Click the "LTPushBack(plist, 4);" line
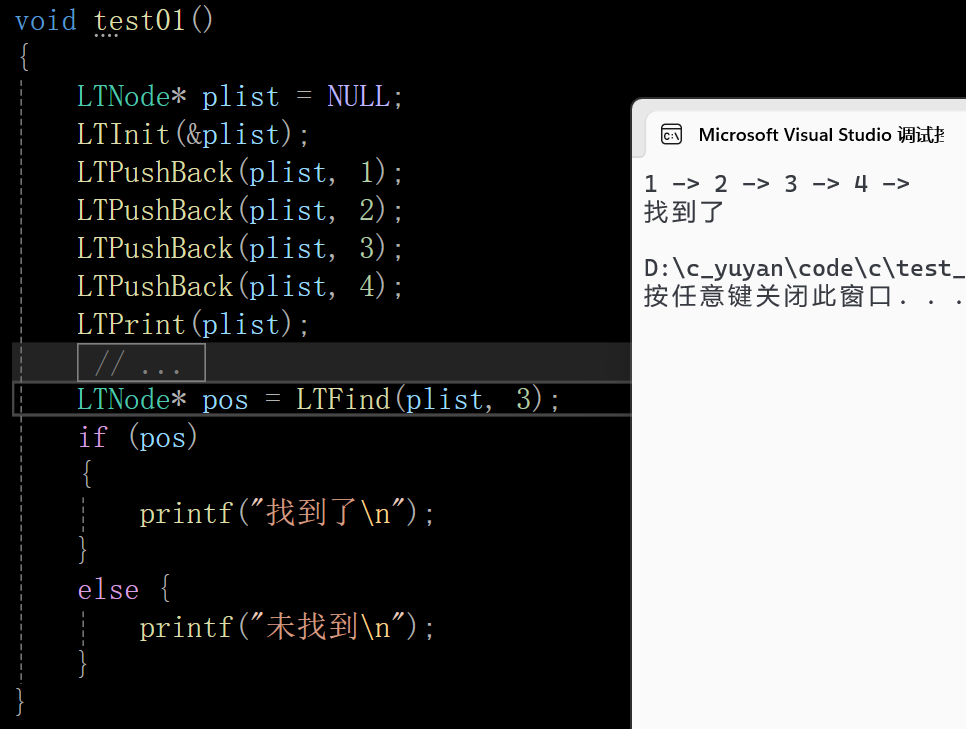The width and height of the screenshot is (966, 729). tap(240, 287)
